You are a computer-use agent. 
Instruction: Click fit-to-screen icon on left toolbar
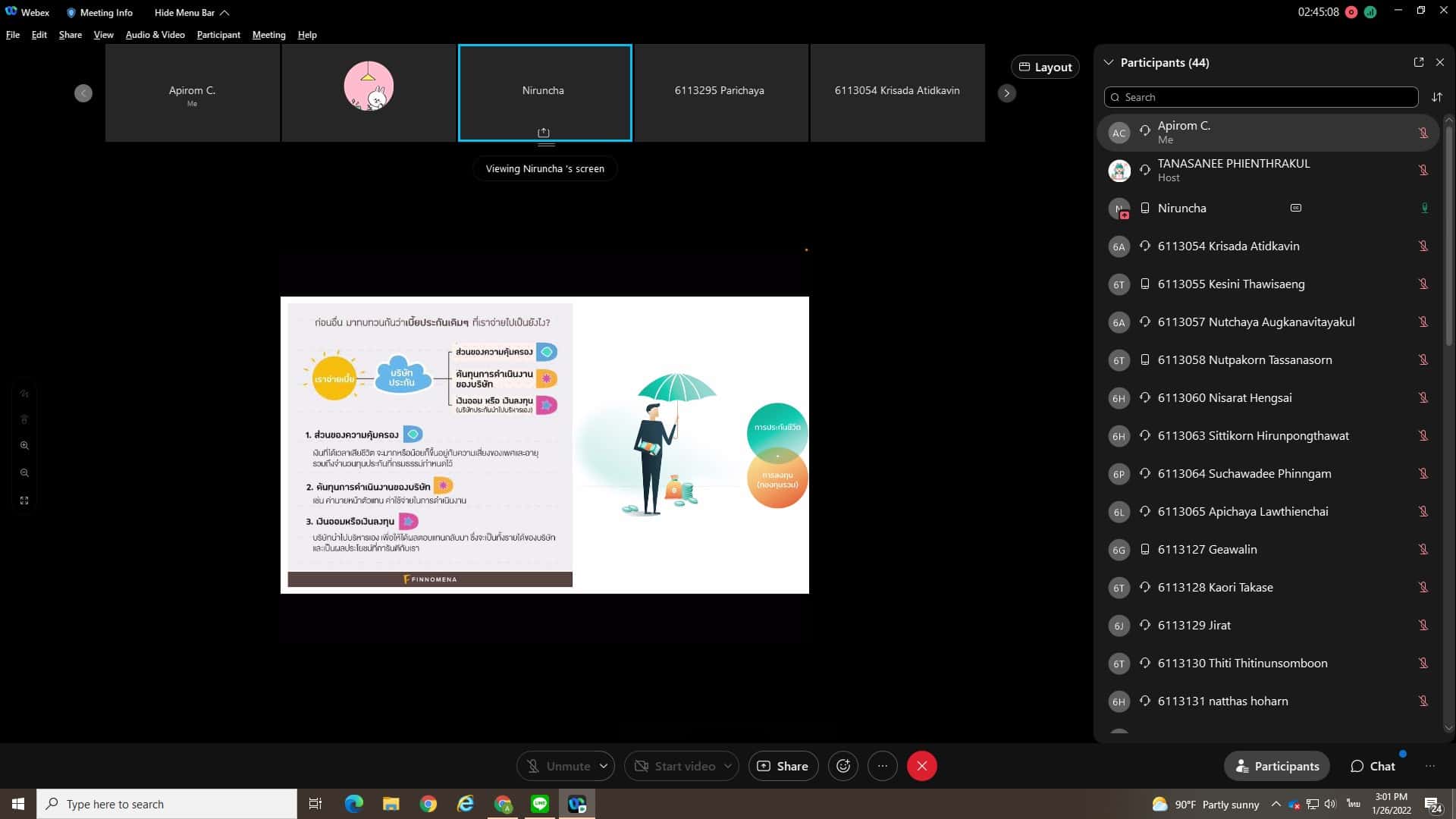(x=24, y=500)
